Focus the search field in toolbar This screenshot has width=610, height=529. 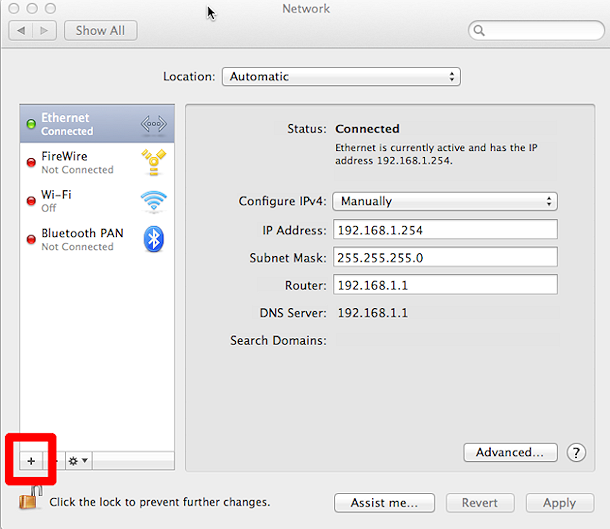point(540,31)
